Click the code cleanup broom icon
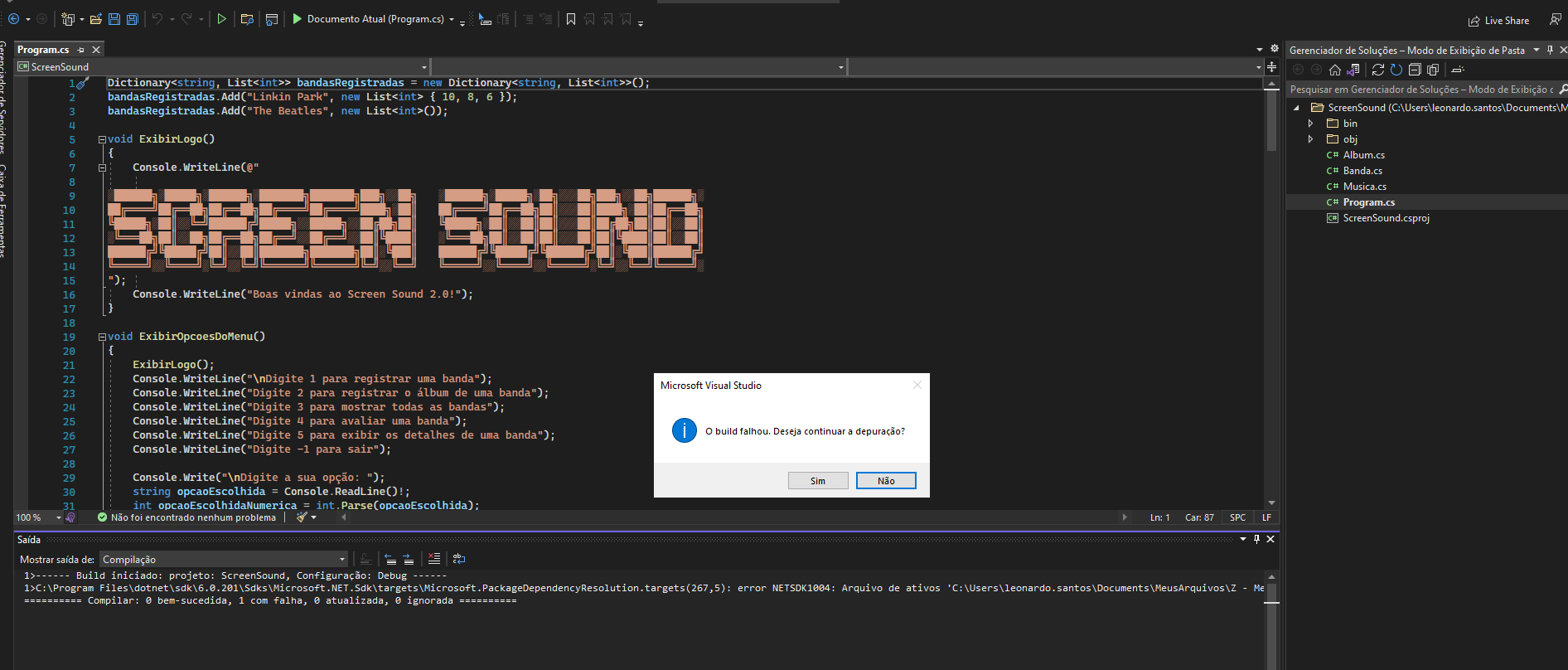 pos(302,517)
